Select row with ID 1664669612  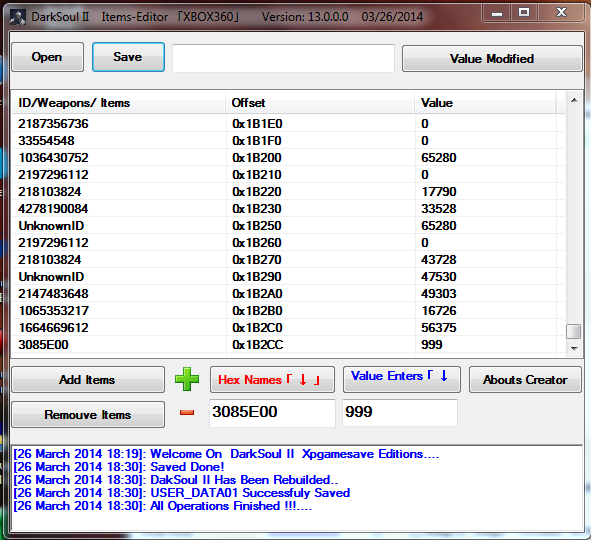point(288,327)
